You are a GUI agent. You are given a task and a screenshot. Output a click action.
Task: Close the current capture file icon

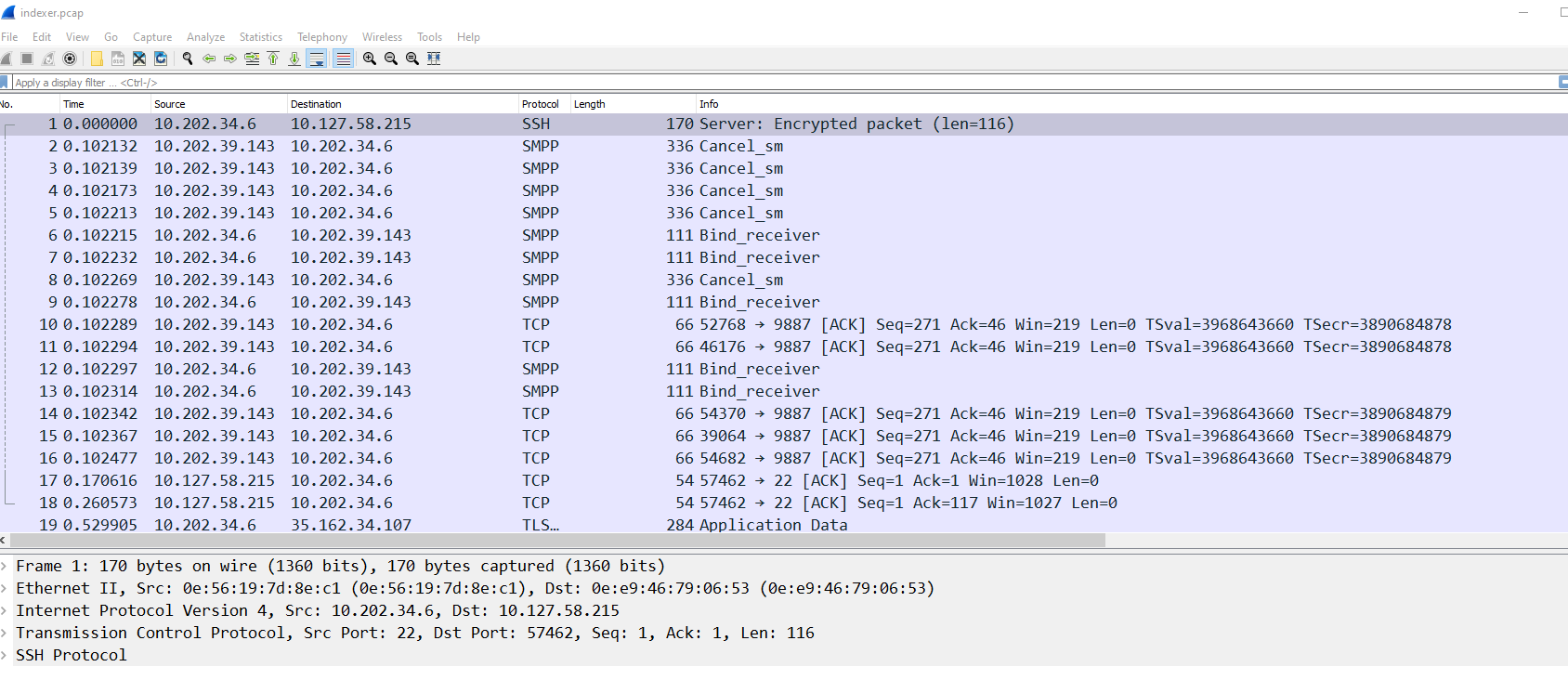[x=139, y=59]
